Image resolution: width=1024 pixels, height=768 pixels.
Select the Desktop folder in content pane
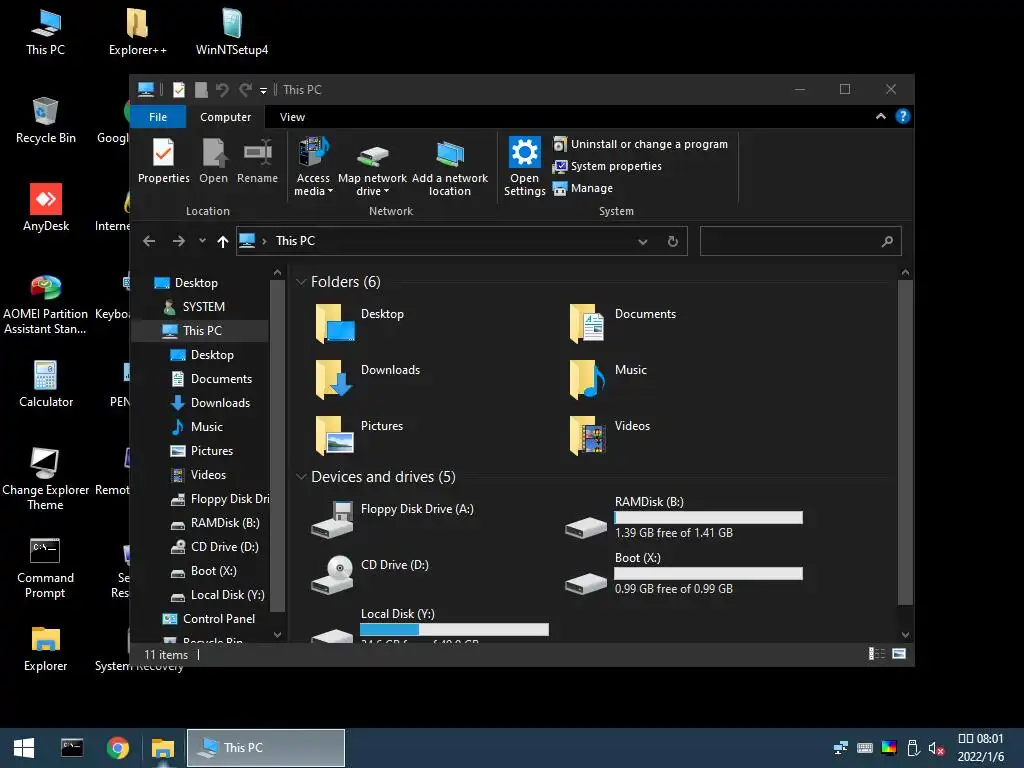(x=359, y=322)
